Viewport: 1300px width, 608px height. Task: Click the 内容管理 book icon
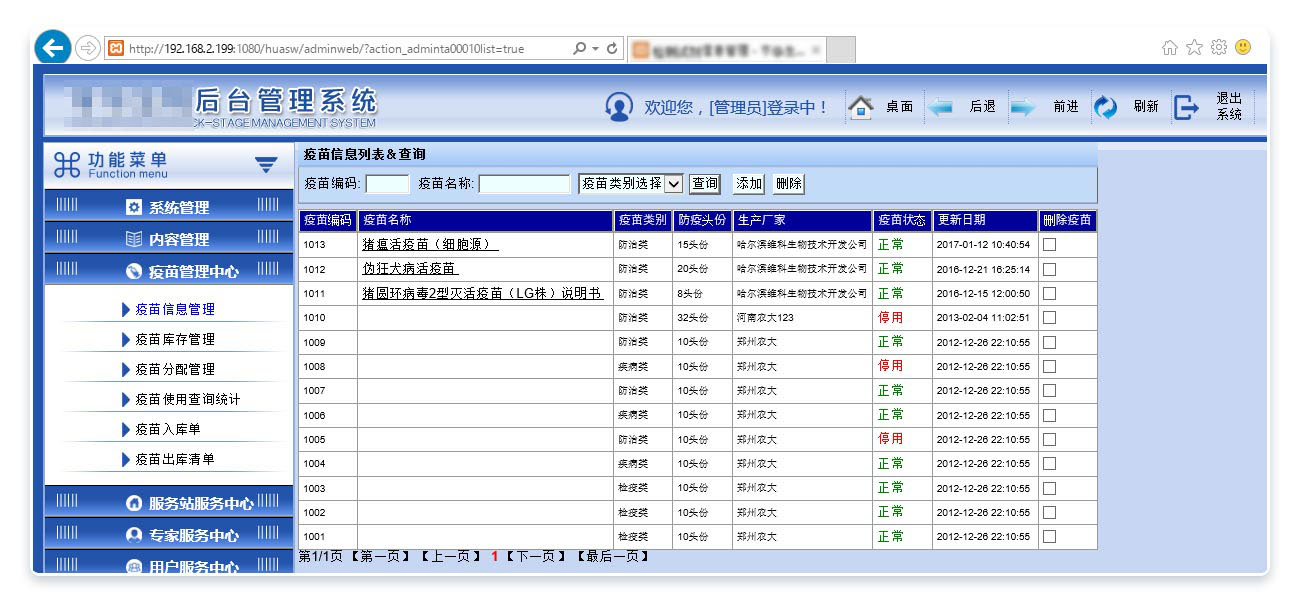(x=134, y=240)
